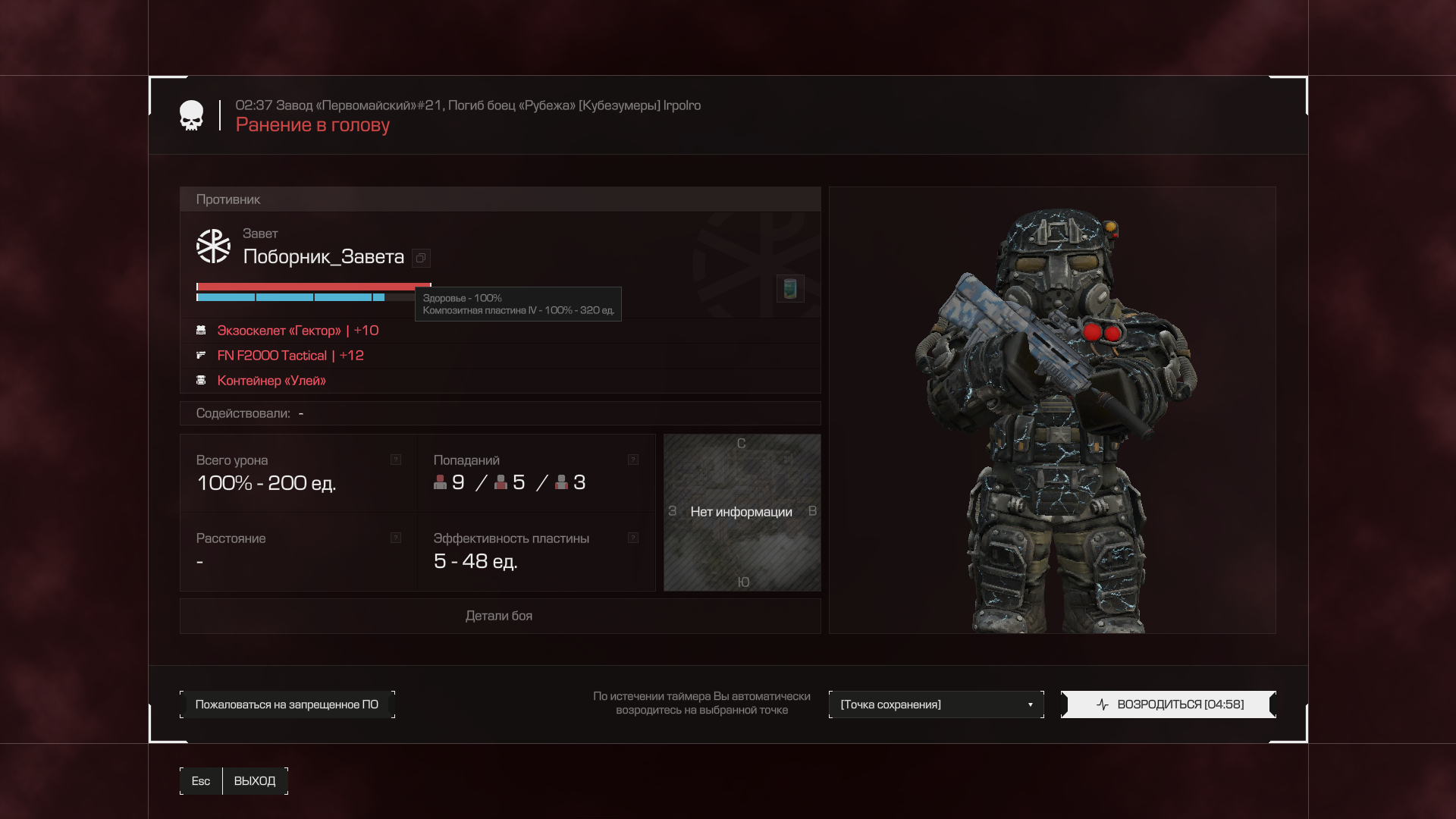Click the body hits icon showing 5
This screenshot has width=1456, height=819.
(x=500, y=482)
